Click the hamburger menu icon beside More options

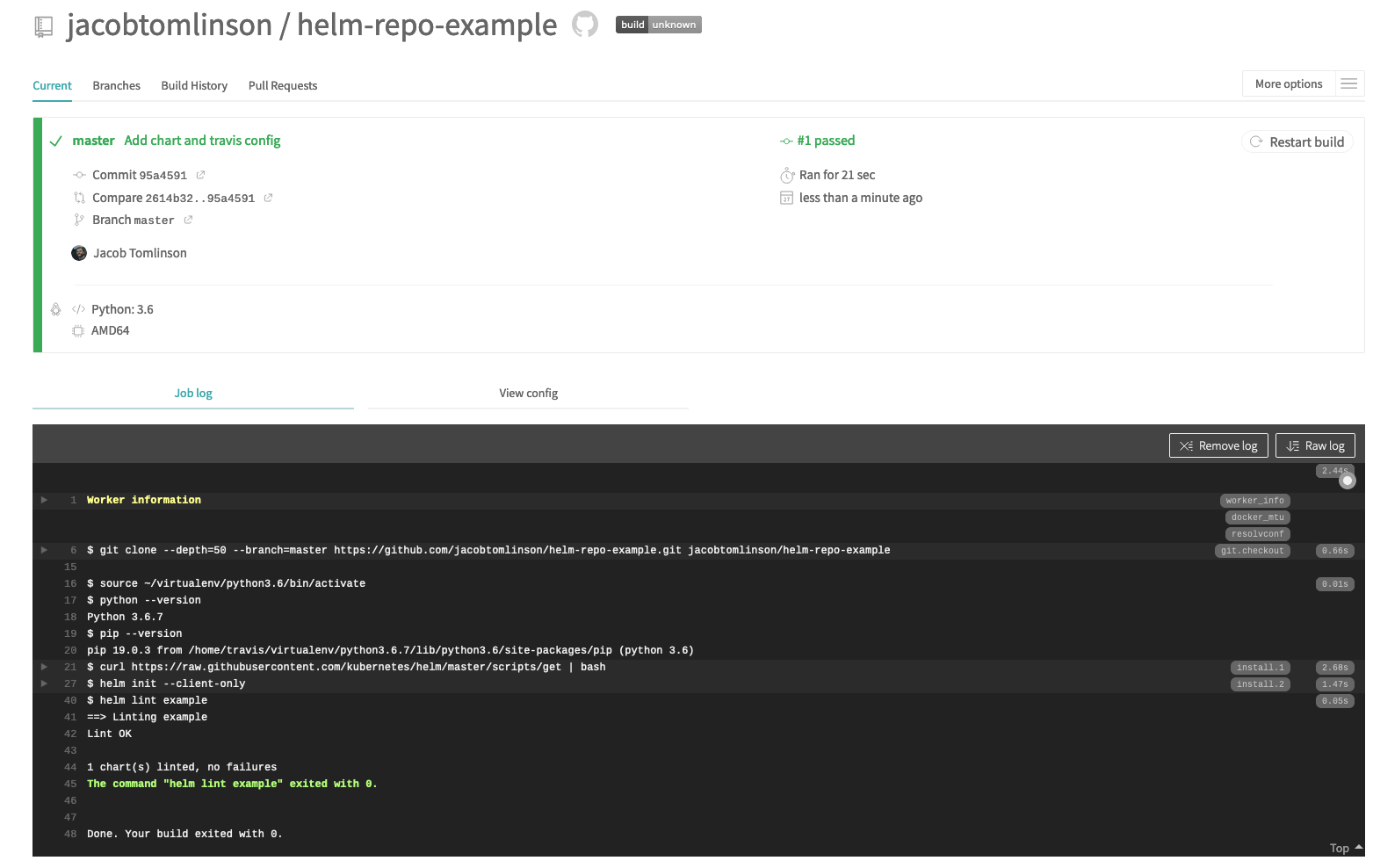tap(1348, 83)
